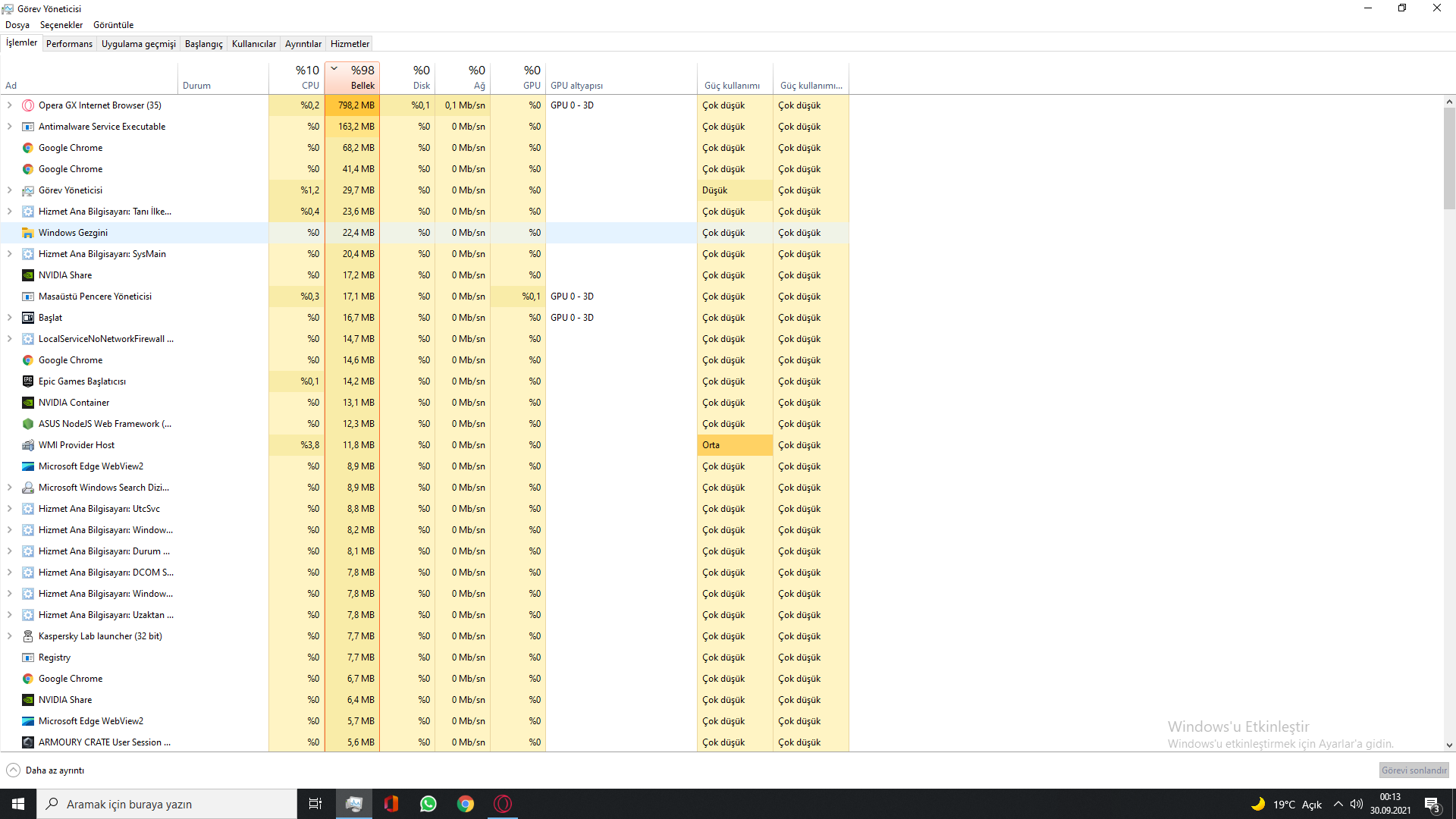Click the vertical scrollbar down arrow
The image size is (1456, 819).
1449,745
